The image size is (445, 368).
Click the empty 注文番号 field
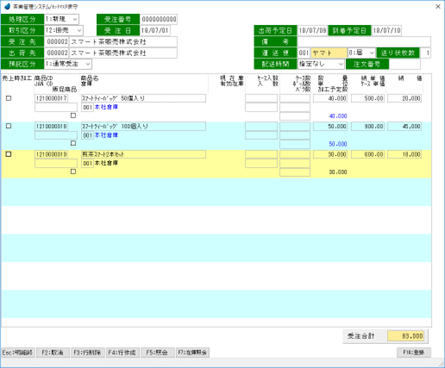pos(405,64)
